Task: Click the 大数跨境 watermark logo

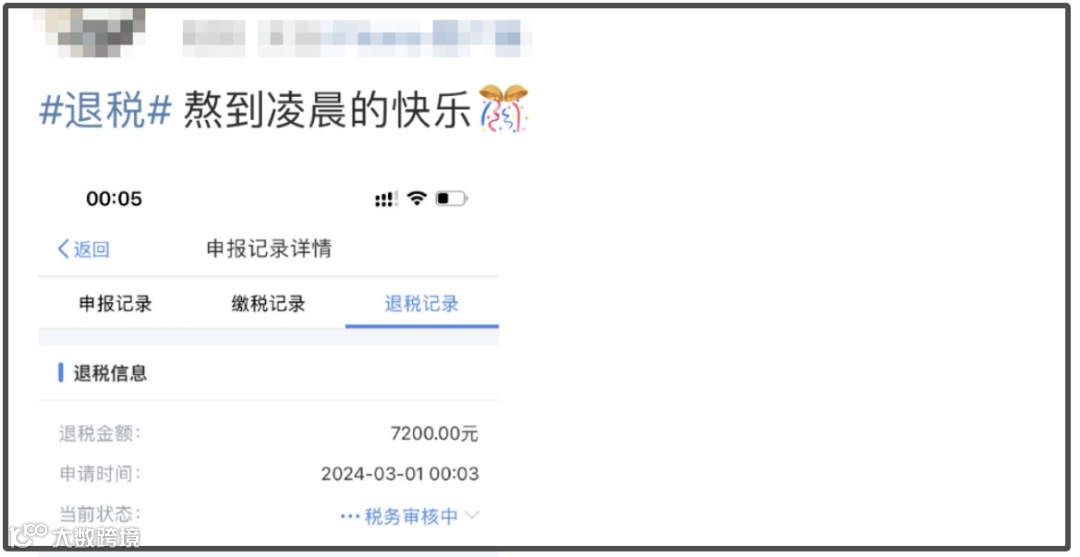Action: [74, 536]
